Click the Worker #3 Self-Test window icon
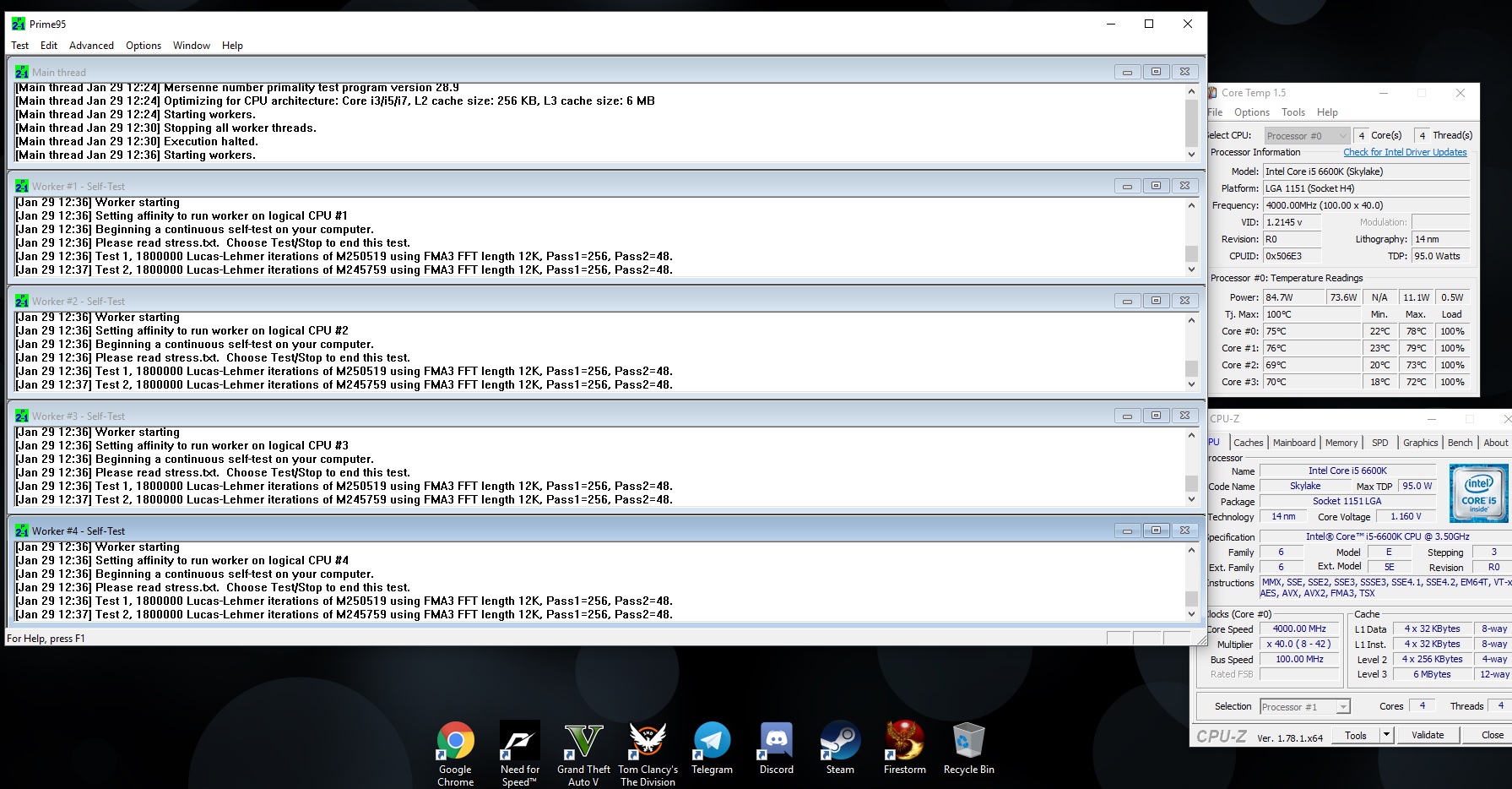Viewport: 1512px width, 789px height. click(22, 416)
